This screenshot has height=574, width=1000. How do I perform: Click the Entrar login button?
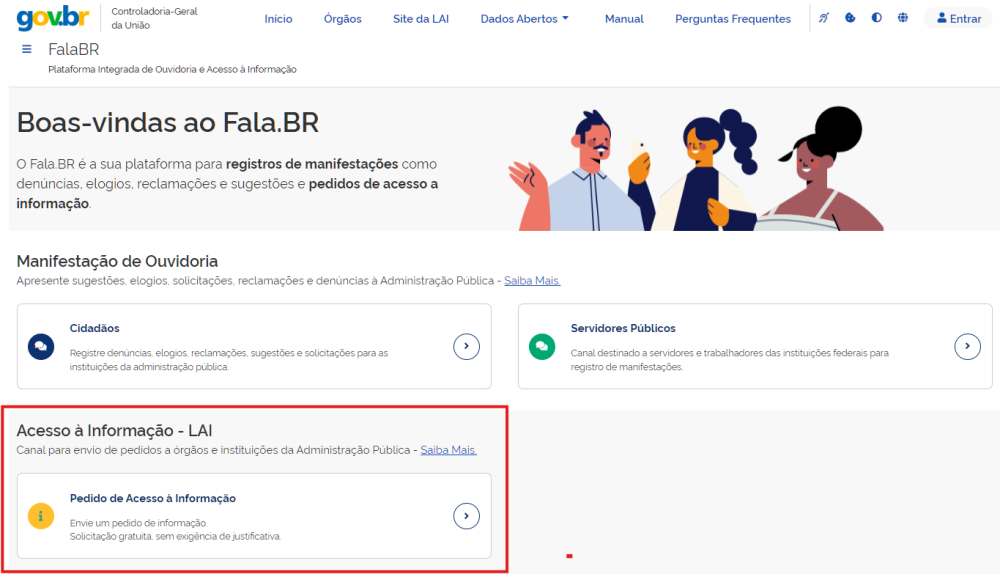[959, 18]
